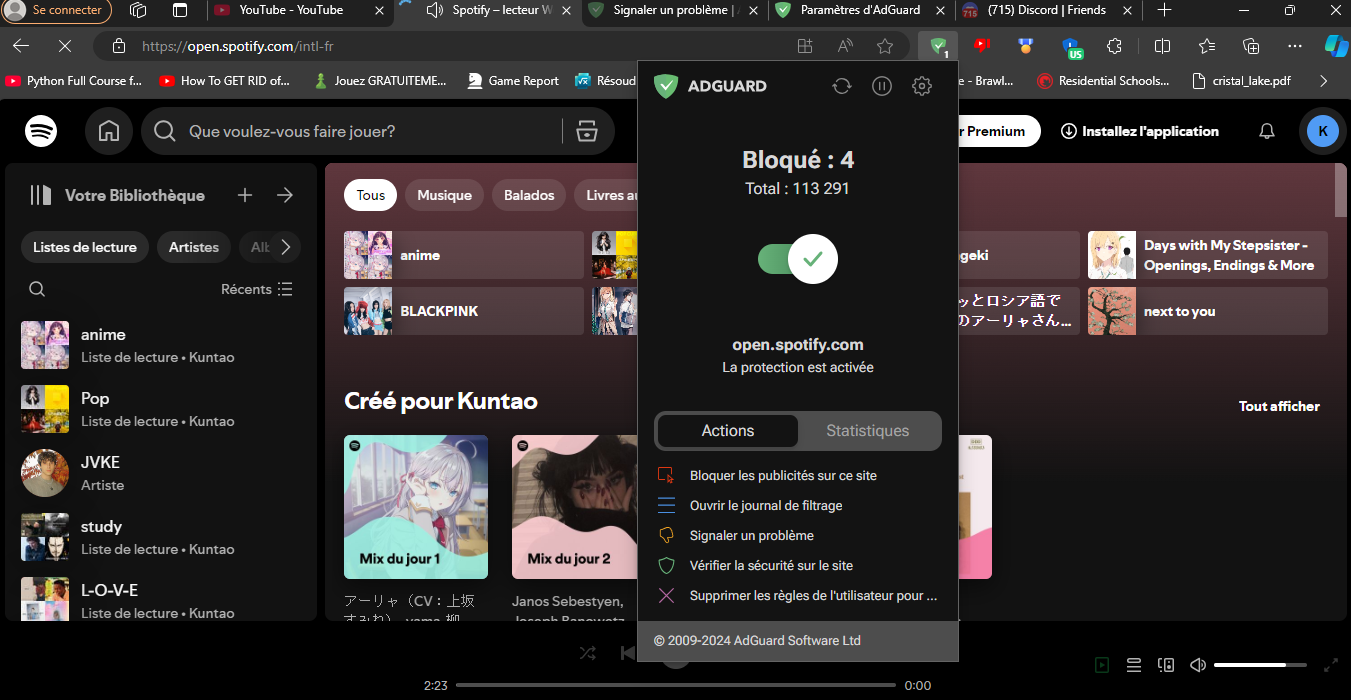This screenshot has height=700, width=1351.
Task: Create a playlist with the plus icon
Action: click(244, 195)
